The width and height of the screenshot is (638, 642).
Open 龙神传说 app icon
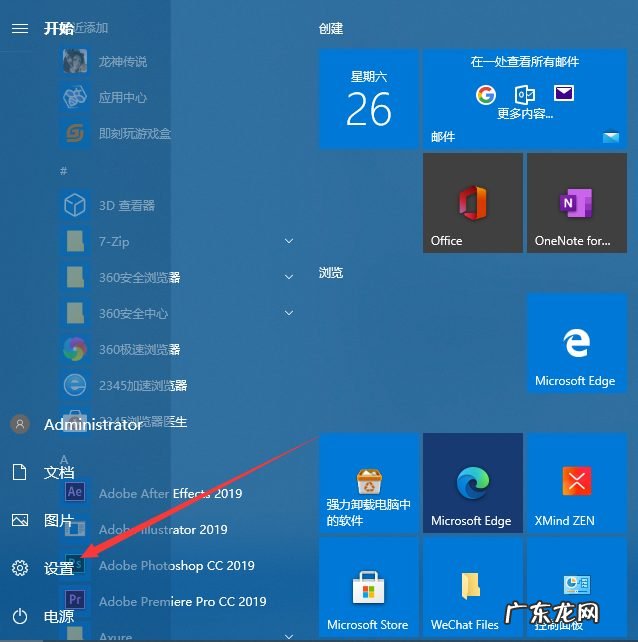coord(75,61)
